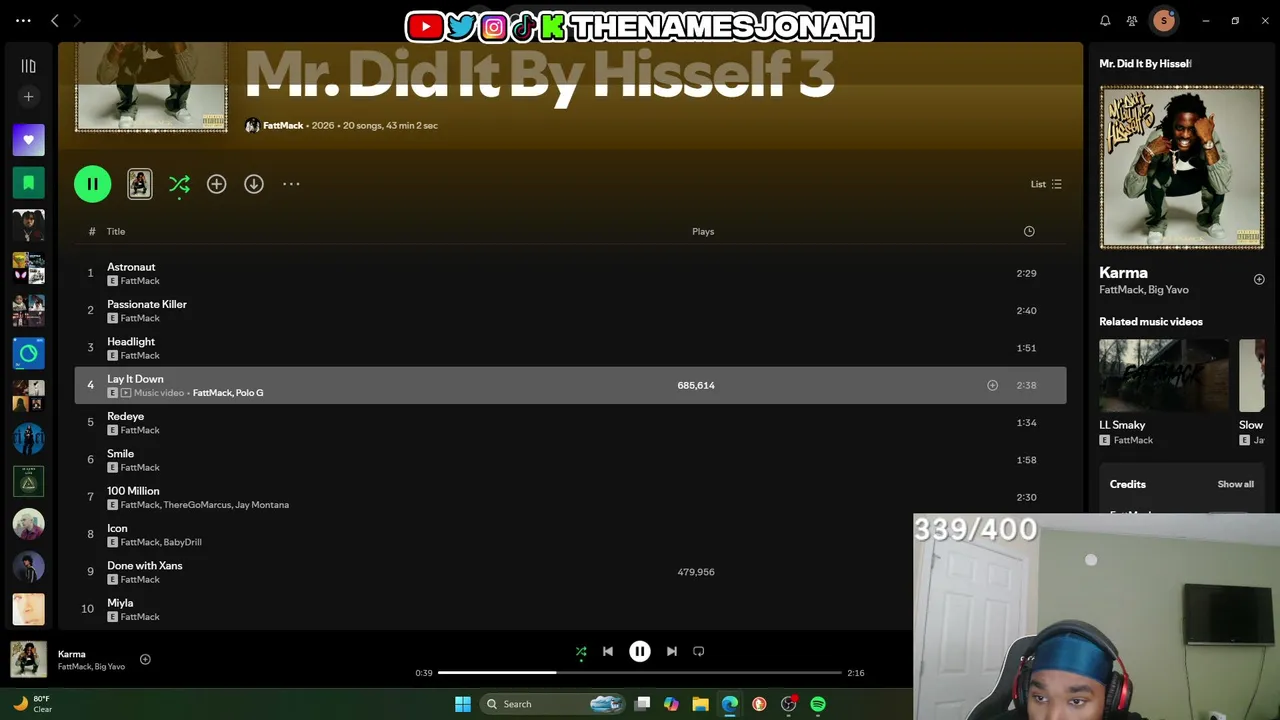This screenshot has width=1280, height=720.
Task: Toggle shuffle in the player bar
Action: 581,652
